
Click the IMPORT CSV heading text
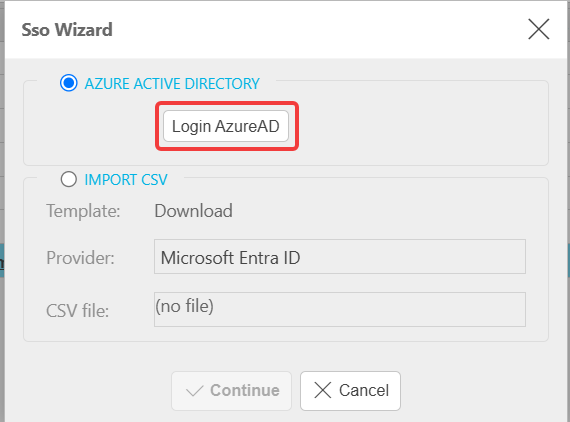126,180
